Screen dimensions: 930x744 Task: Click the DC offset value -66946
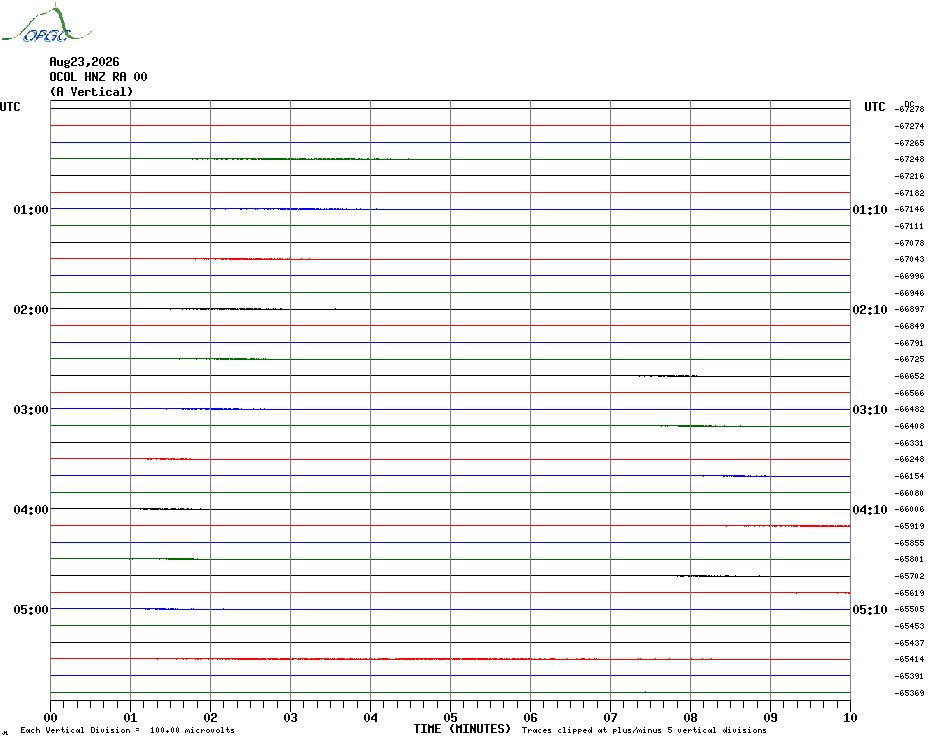click(909, 293)
